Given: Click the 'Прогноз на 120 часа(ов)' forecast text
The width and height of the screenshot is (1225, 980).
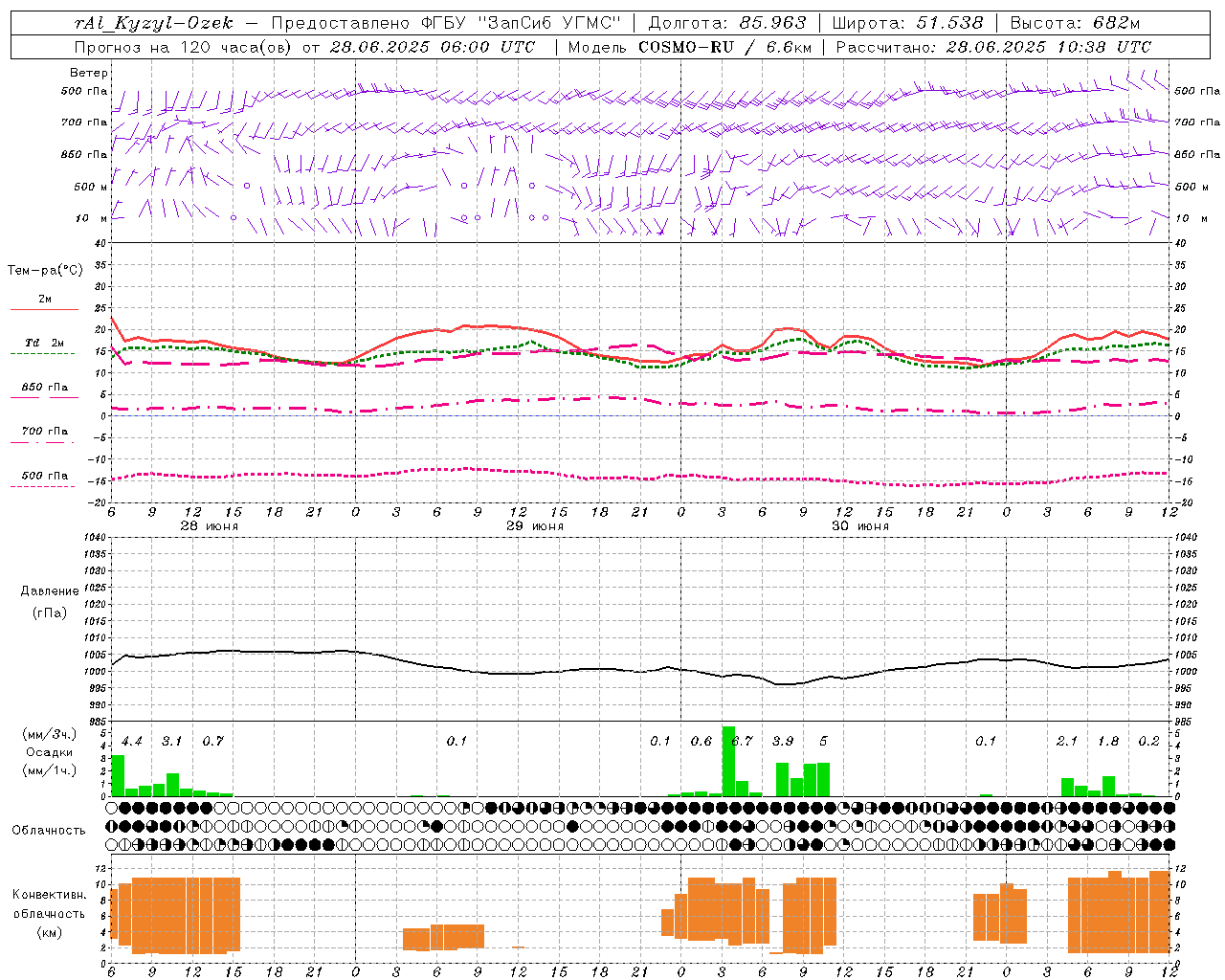Looking at the screenshot, I should 184,47.
